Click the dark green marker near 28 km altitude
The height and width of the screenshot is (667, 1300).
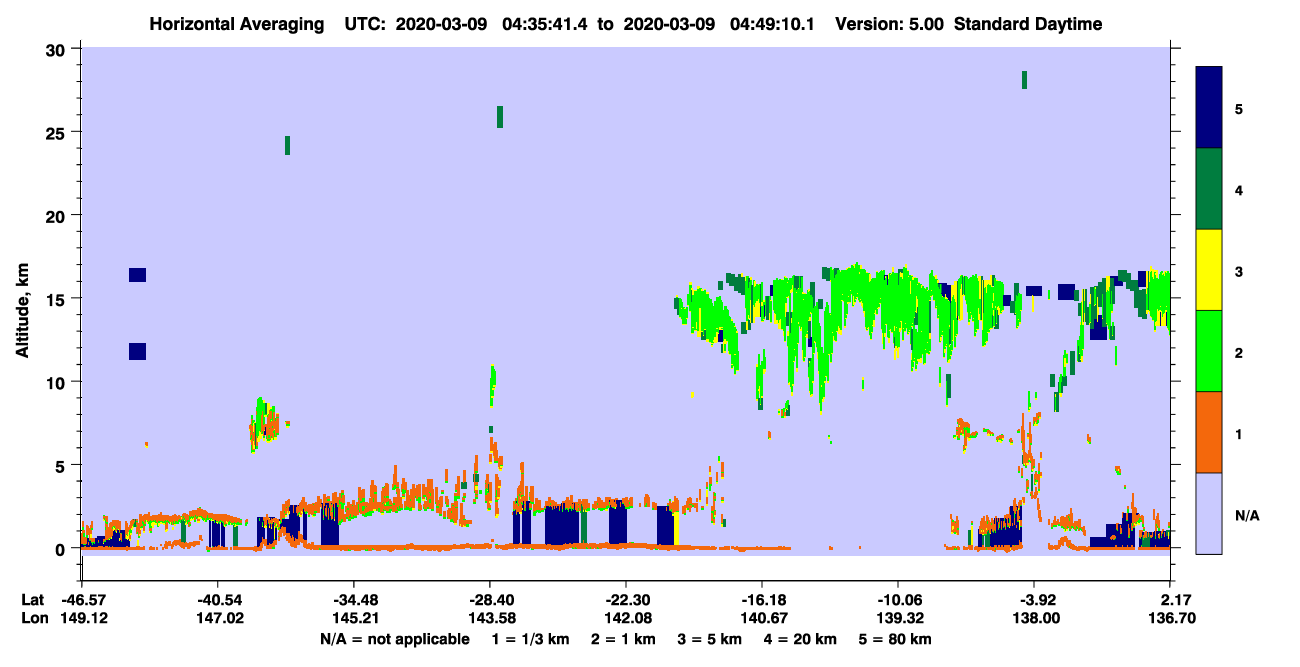1024,80
